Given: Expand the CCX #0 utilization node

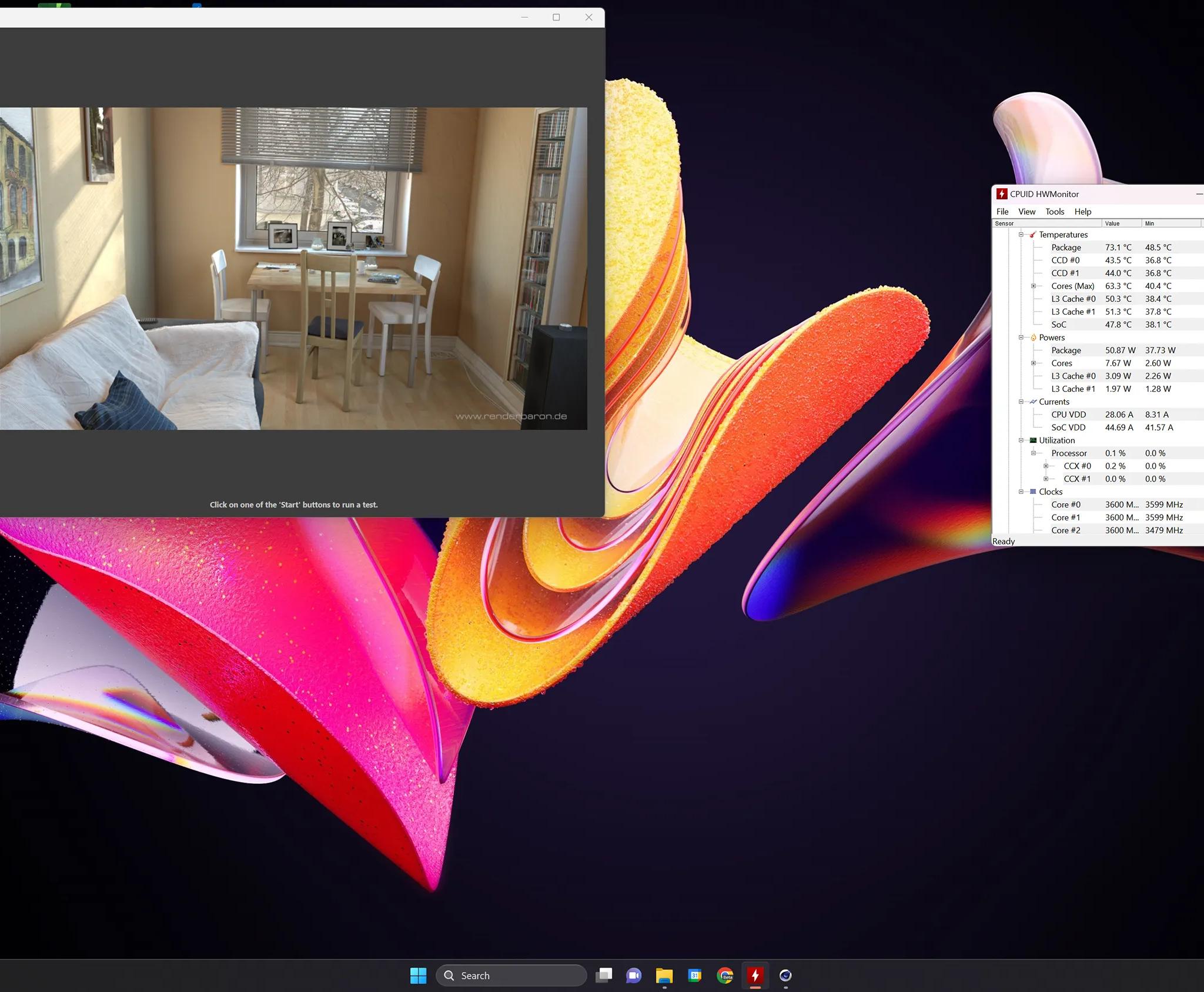Looking at the screenshot, I should pyautogui.click(x=1046, y=466).
